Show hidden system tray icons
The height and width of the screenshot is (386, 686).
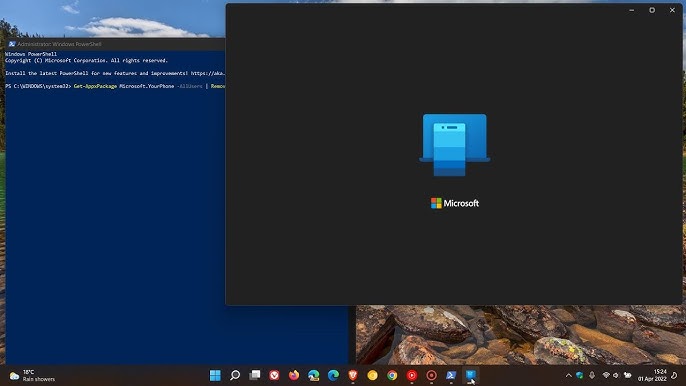point(568,375)
